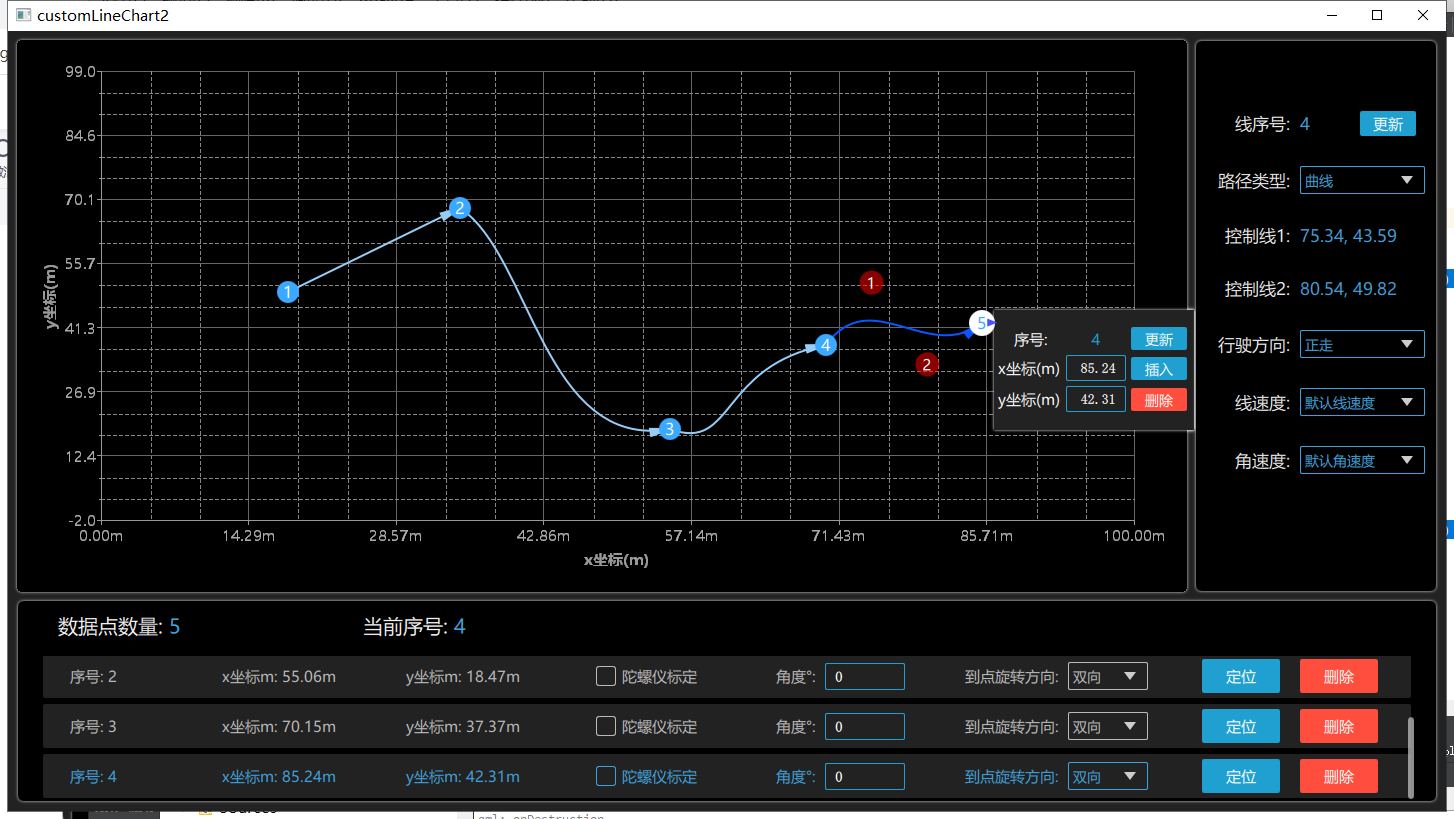Click red control point 2 below marker 5

click(926, 364)
